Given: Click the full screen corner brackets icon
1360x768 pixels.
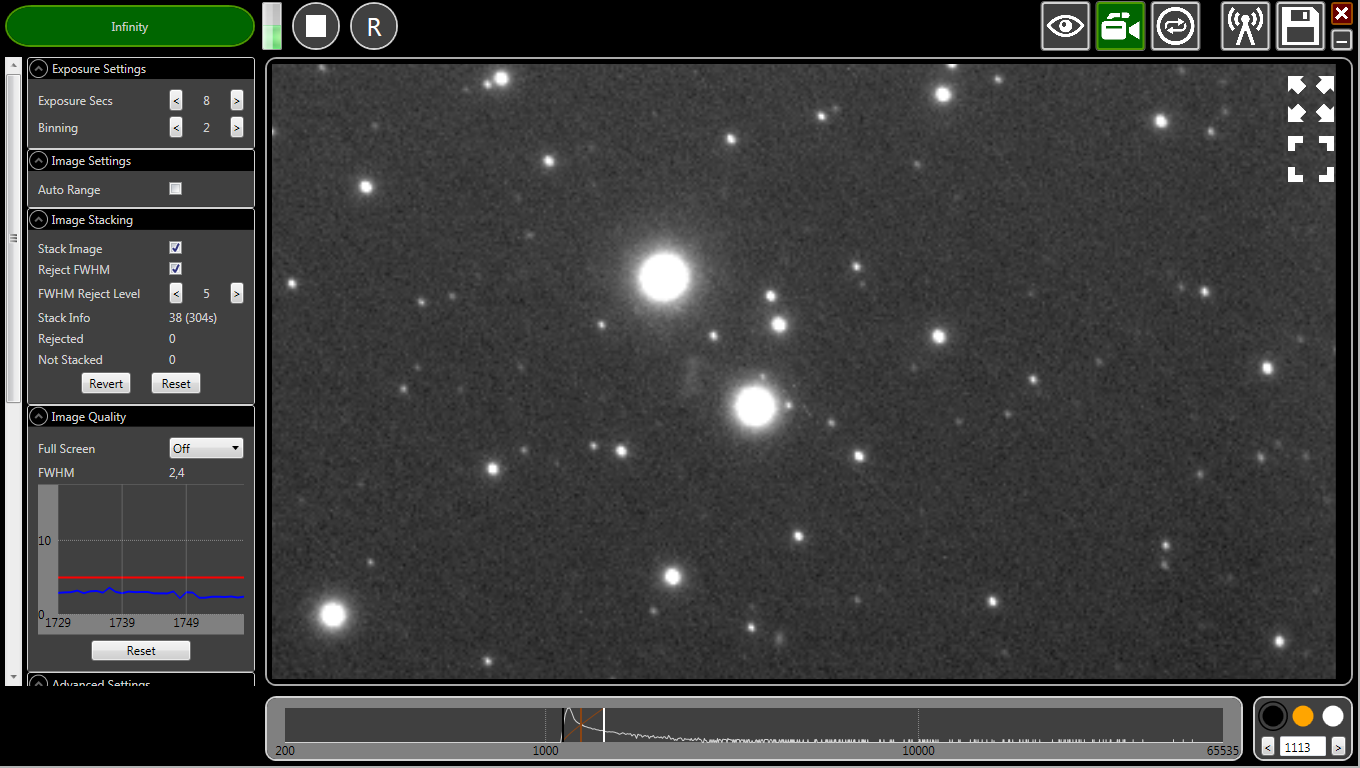Looking at the screenshot, I should coord(1311,159).
